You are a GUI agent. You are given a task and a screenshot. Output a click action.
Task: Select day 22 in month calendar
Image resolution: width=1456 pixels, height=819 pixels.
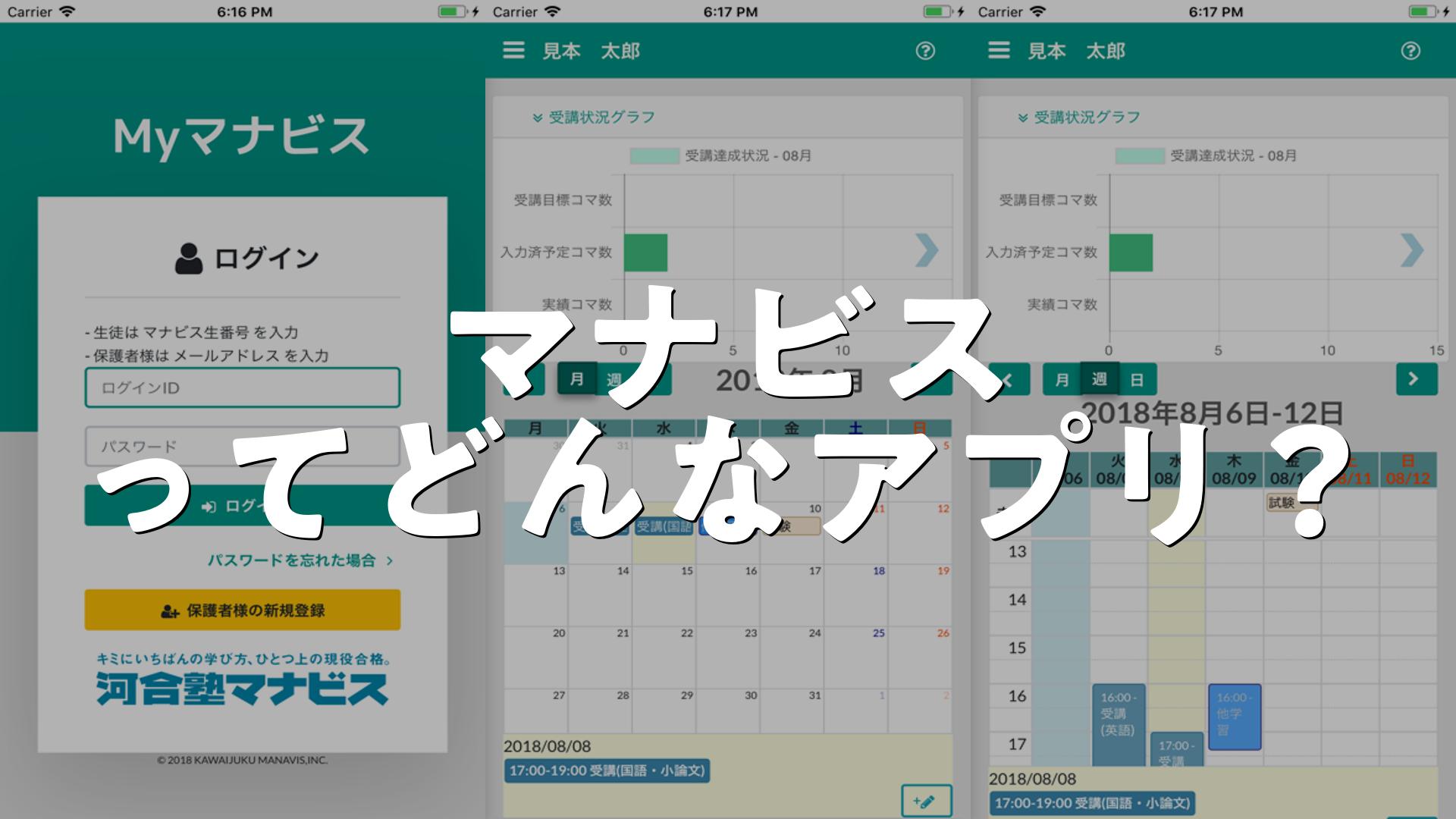point(664,657)
